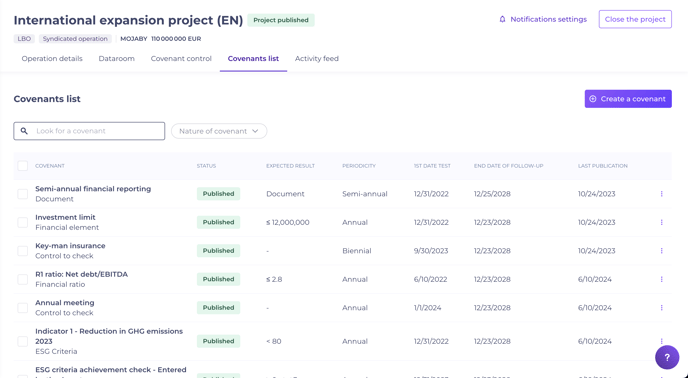Open Indicator 1 Reduction in GHG emissions covenant
Viewport: 688px width, 378px height.
pyautogui.click(x=109, y=336)
